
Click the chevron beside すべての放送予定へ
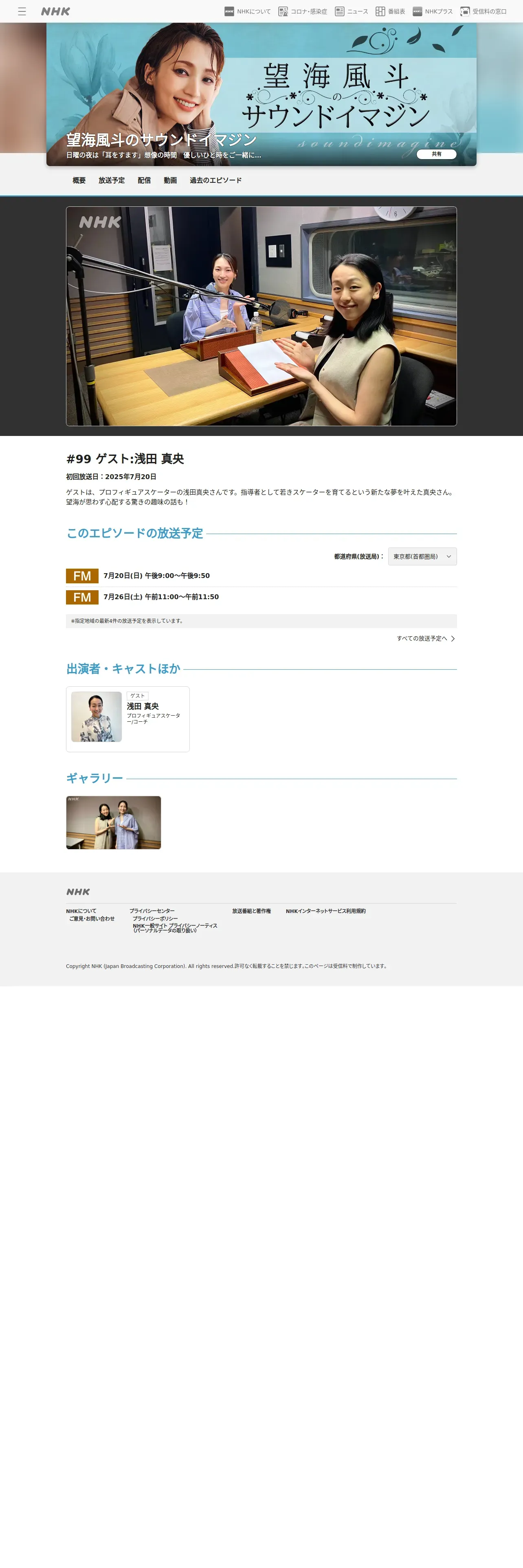[453, 639]
